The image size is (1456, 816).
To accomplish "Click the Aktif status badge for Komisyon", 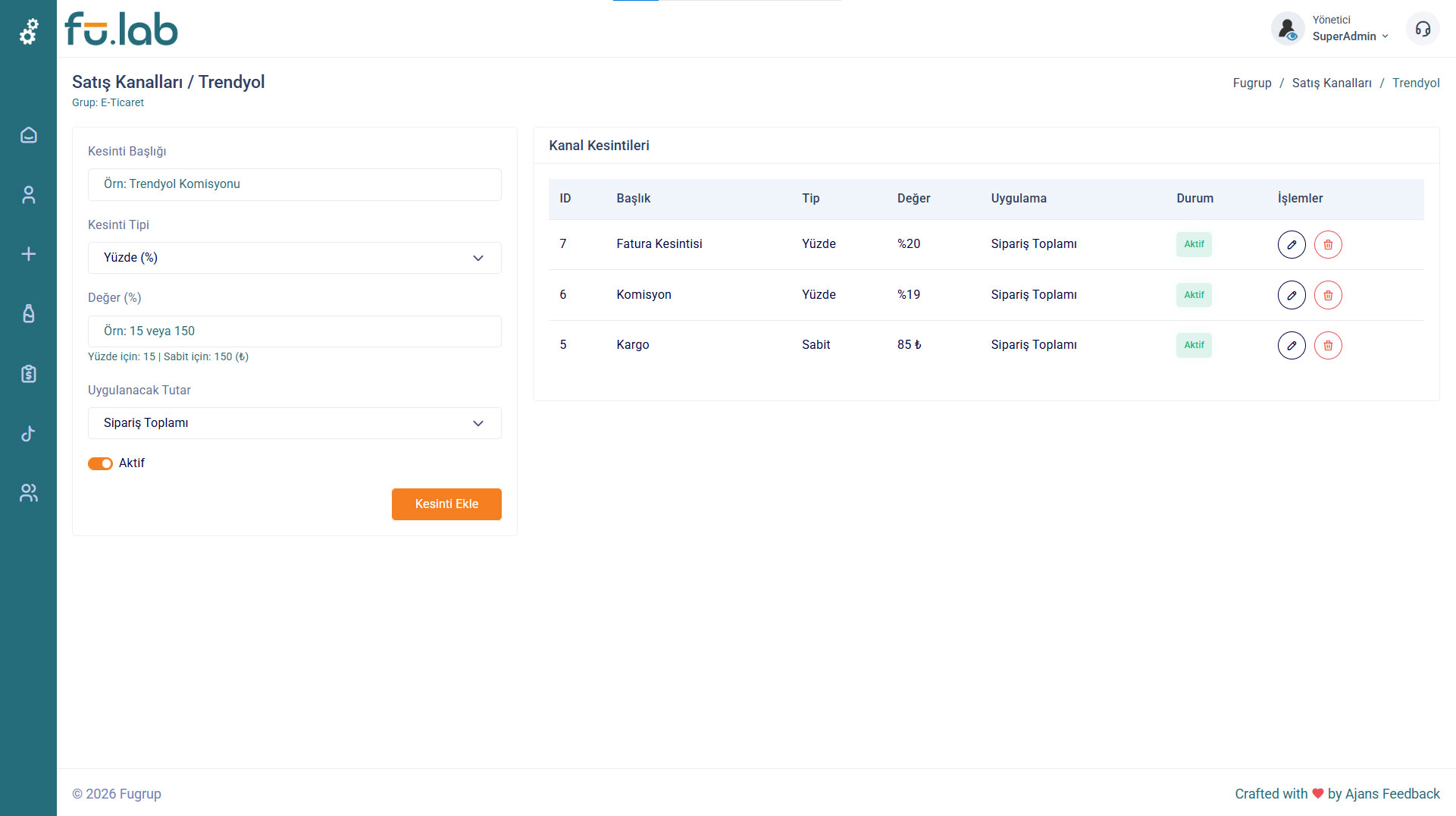I will point(1194,295).
